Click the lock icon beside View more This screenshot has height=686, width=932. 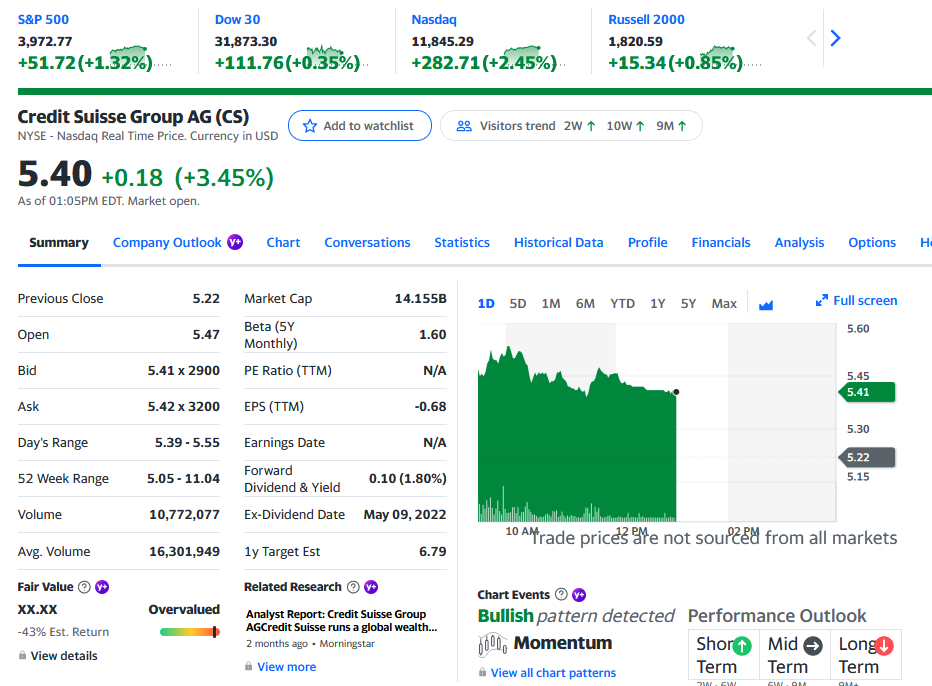pyautogui.click(x=248, y=666)
